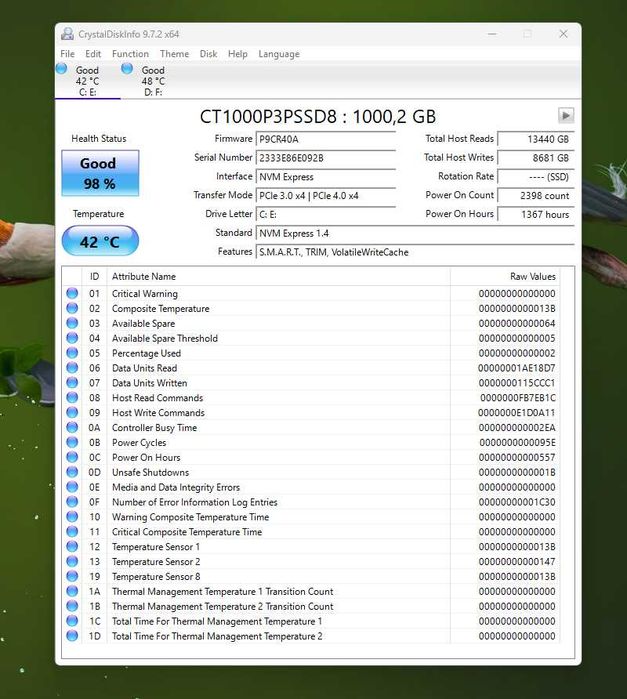Click the Attribute Name column header
627x699 pixels.
coord(279,276)
